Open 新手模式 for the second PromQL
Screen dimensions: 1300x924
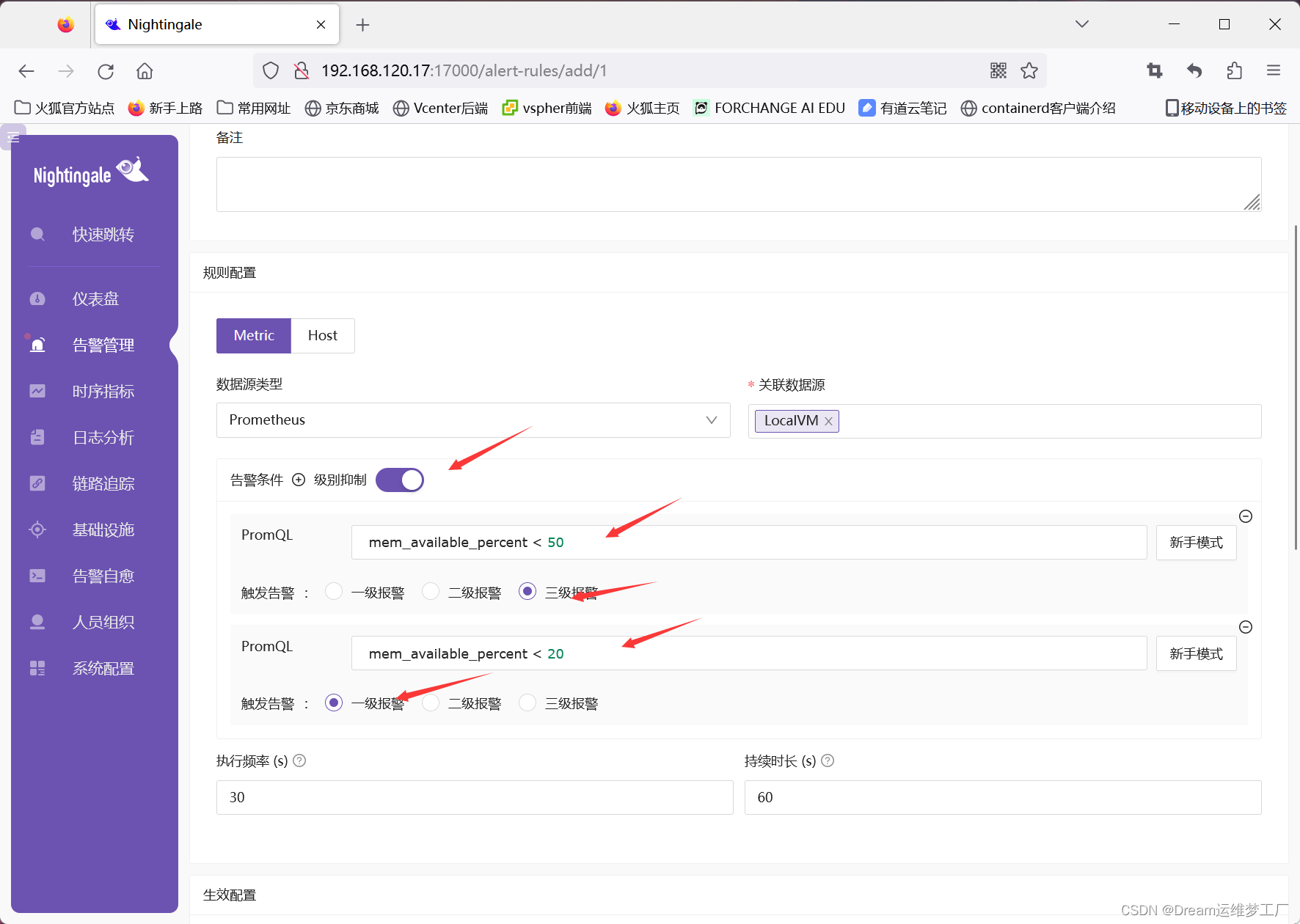tap(1196, 653)
